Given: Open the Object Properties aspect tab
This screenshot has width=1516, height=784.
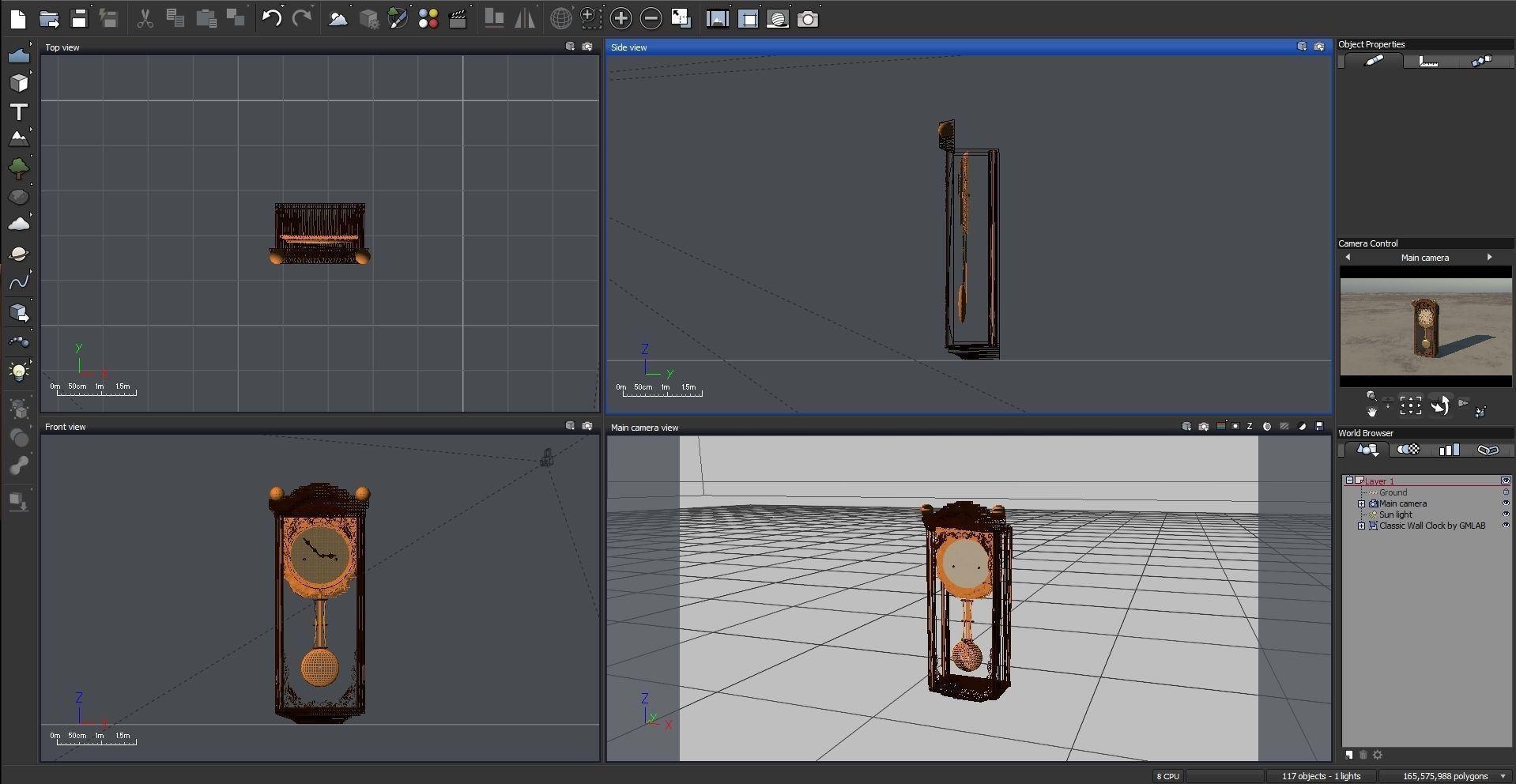Looking at the screenshot, I should click(x=1375, y=61).
